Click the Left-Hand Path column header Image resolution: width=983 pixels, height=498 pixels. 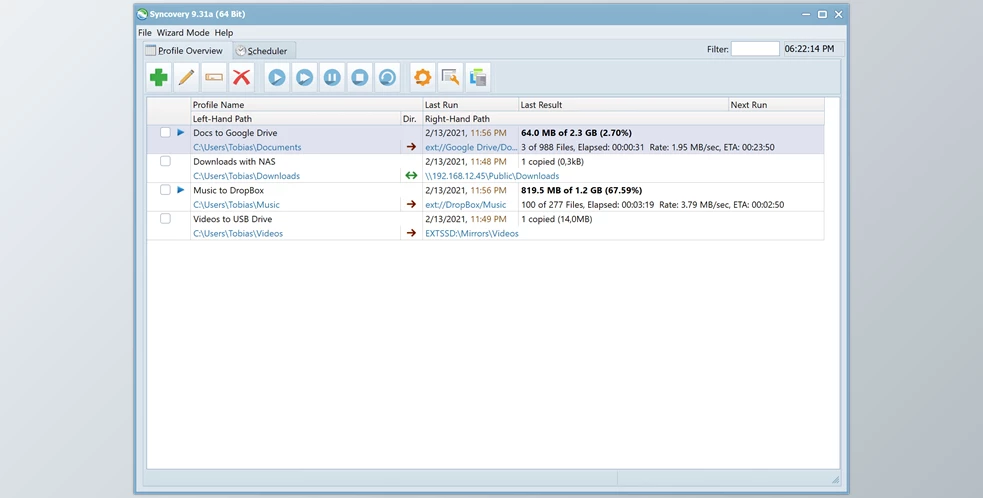296,119
